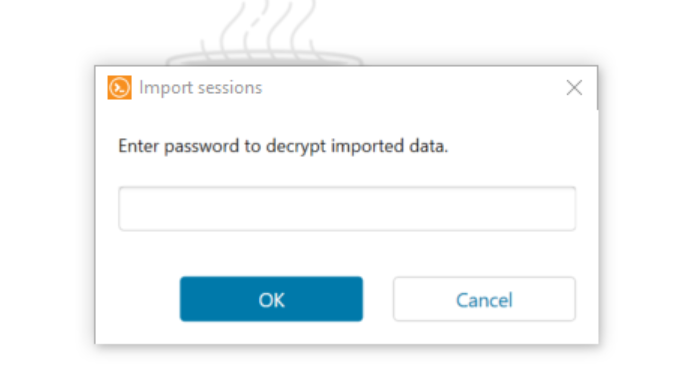The image size is (681, 376).
Task: Click the empty area beside OK button
Action: (x=138, y=299)
